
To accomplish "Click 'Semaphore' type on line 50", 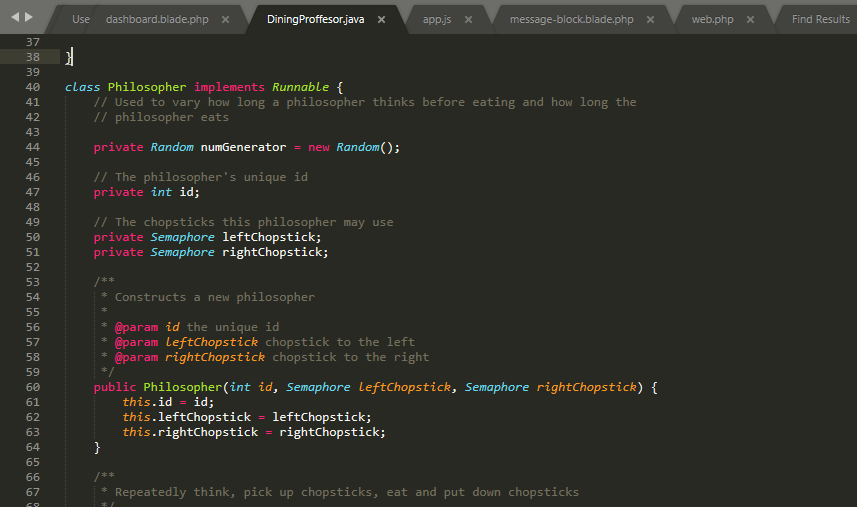I will point(183,237).
